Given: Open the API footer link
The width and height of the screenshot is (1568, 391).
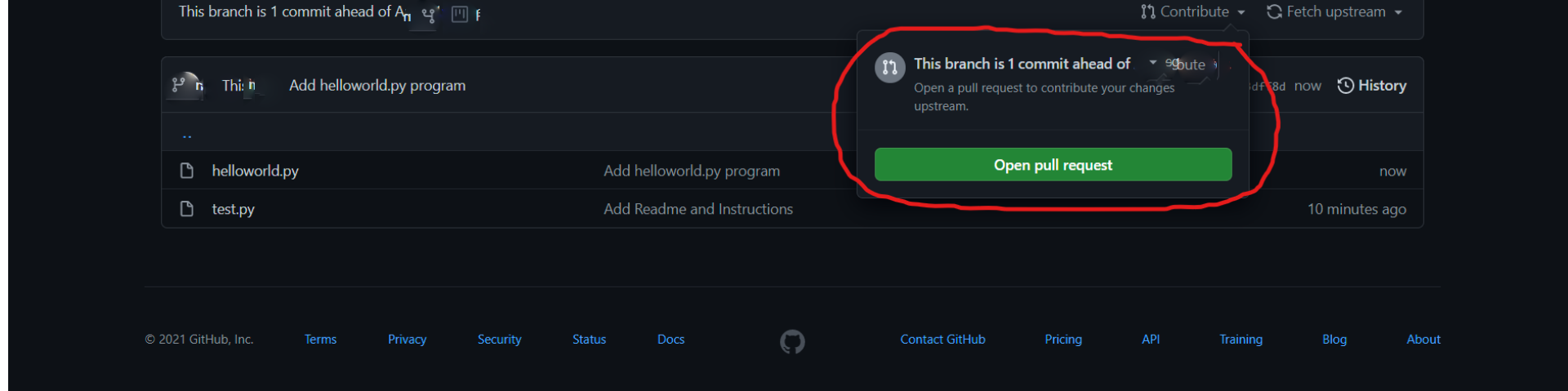Looking at the screenshot, I should pyautogui.click(x=1151, y=340).
